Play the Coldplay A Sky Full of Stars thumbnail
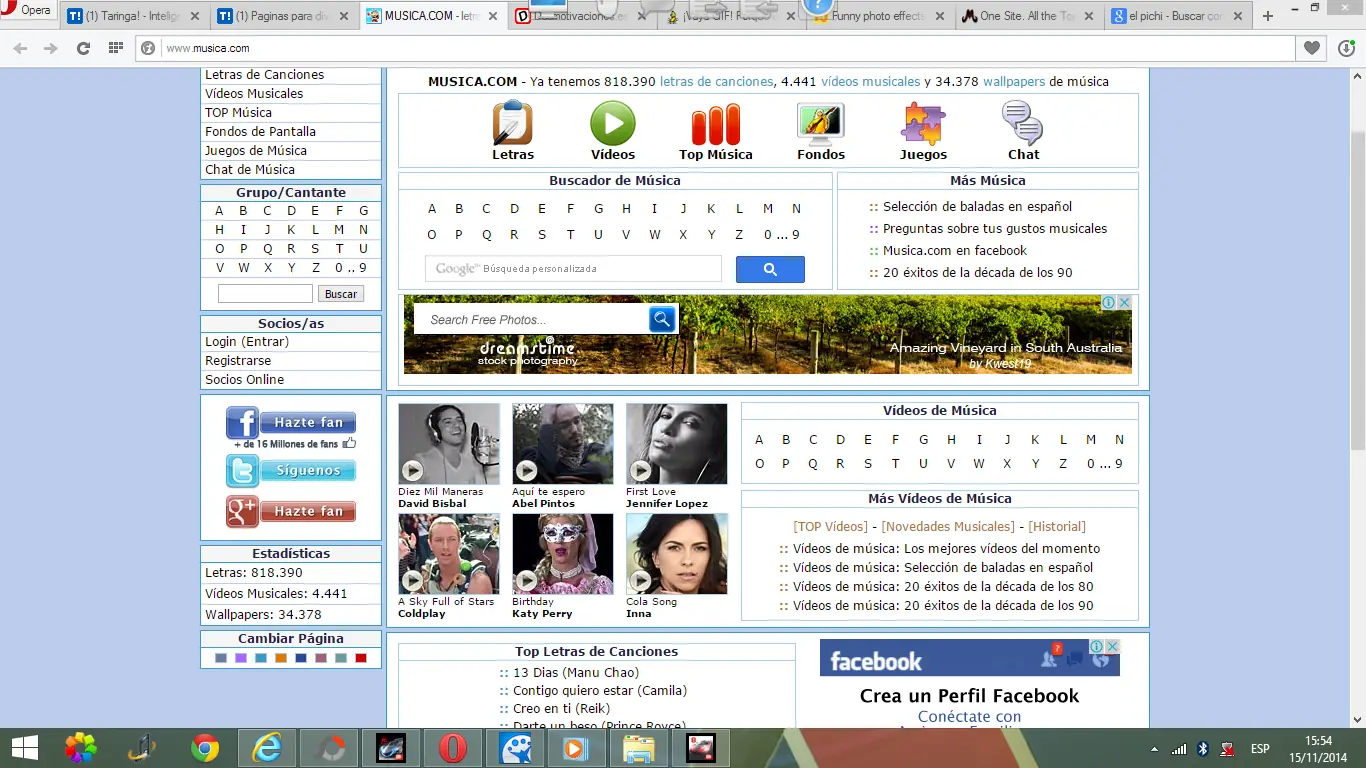1366x768 pixels. point(449,554)
